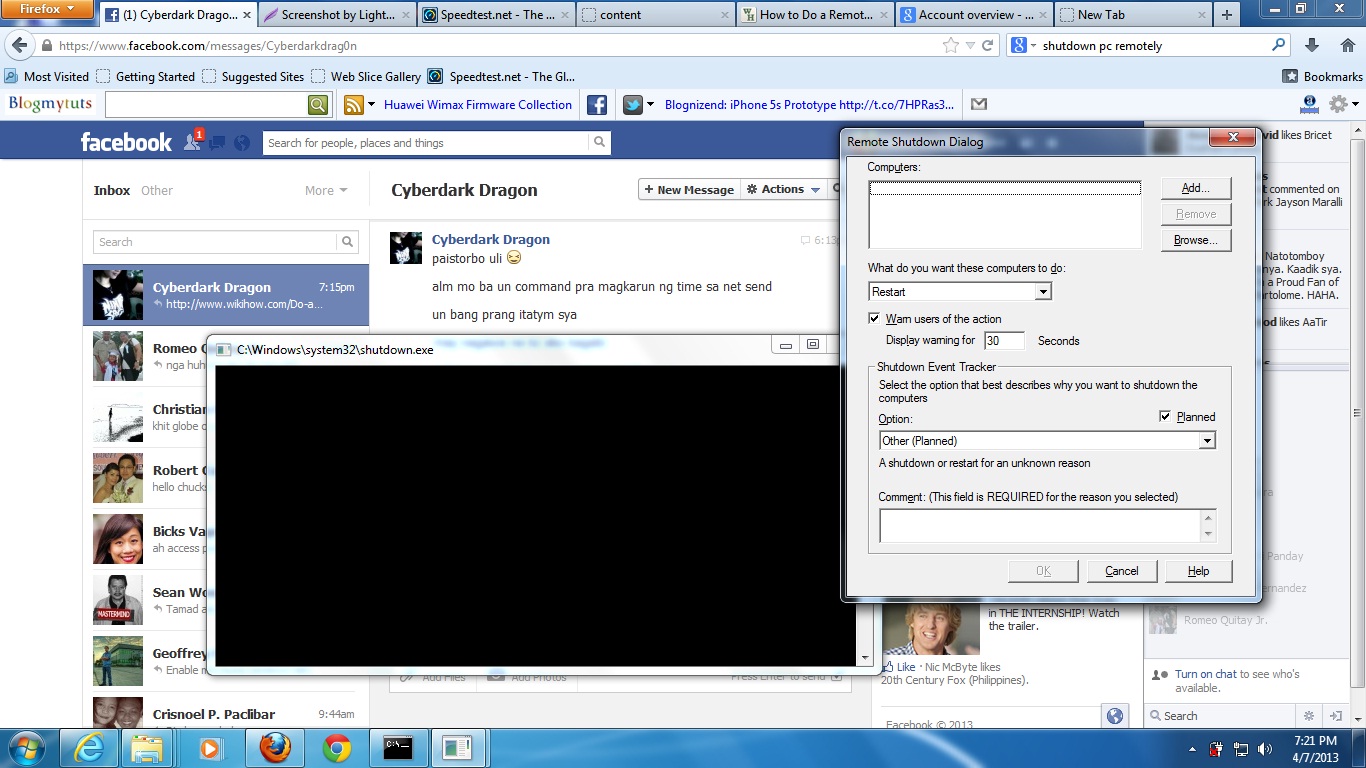Toggle Warn users of the action checkbox
The height and width of the screenshot is (768, 1366).
click(x=876, y=319)
